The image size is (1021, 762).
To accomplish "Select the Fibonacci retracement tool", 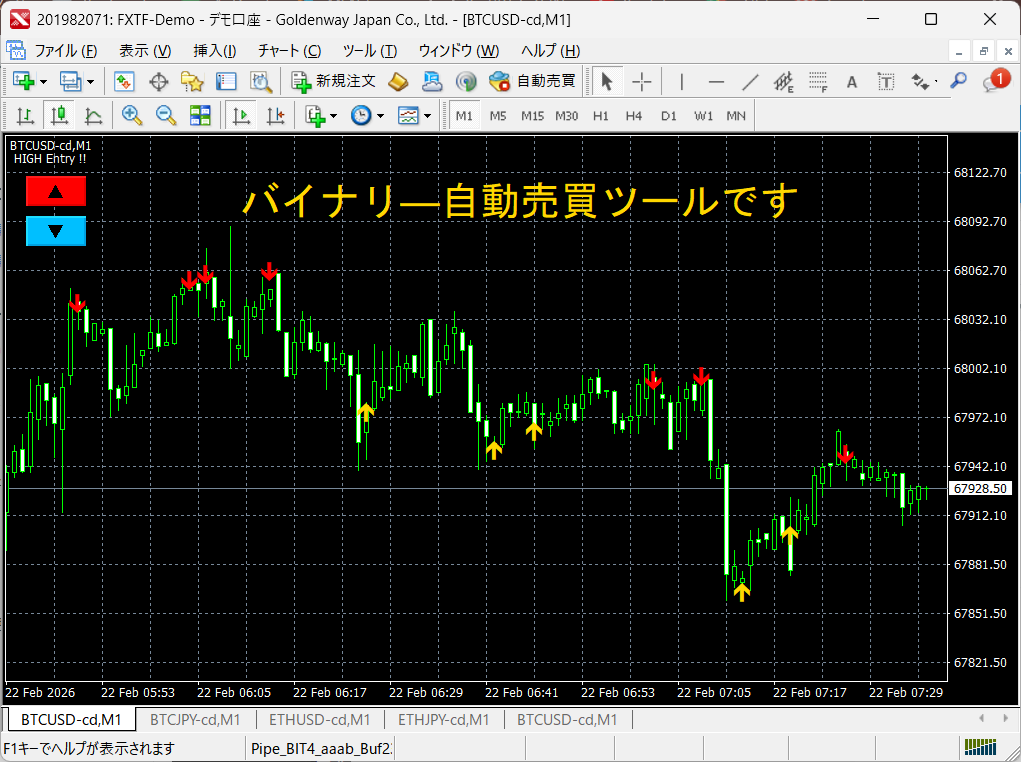I will coord(818,82).
